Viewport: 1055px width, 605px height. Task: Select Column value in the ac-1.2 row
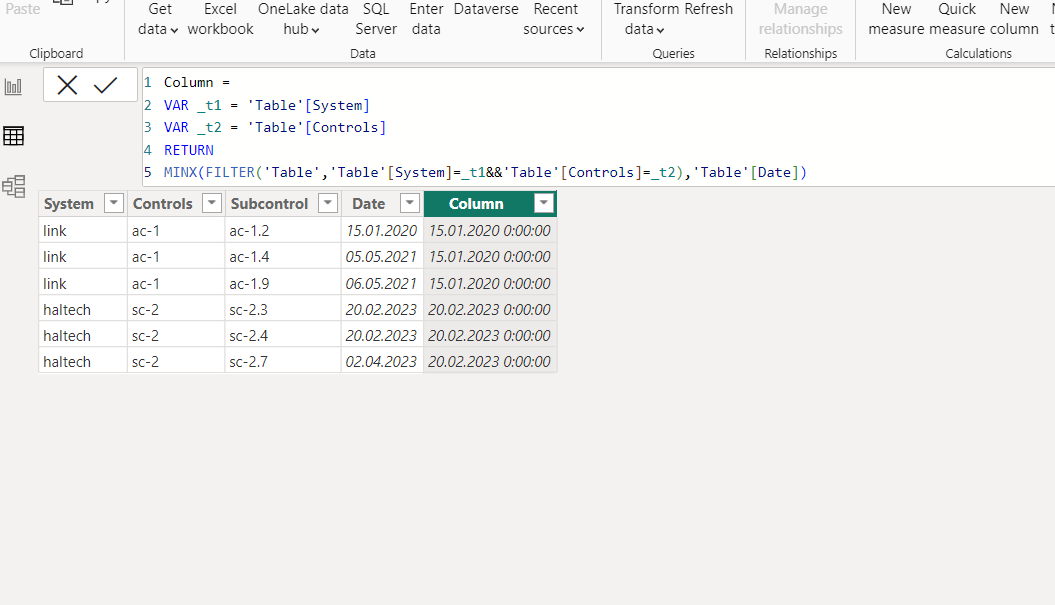(x=490, y=230)
